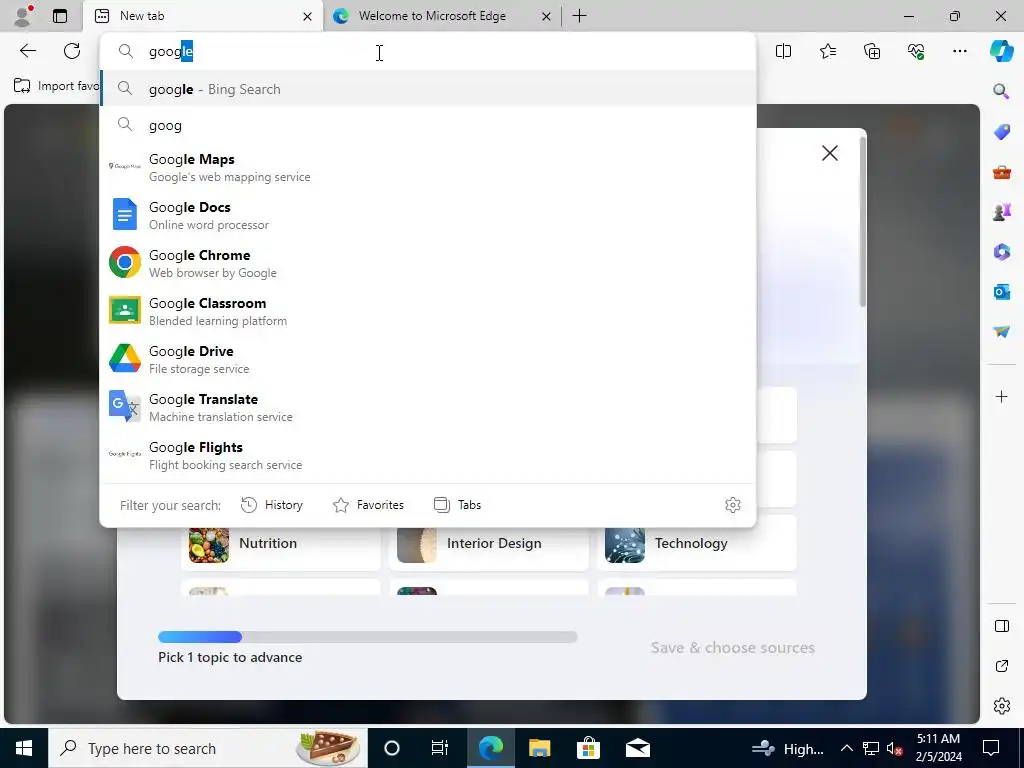The image size is (1024, 768).
Task: Close the topics dialog with X
Action: 829,153
